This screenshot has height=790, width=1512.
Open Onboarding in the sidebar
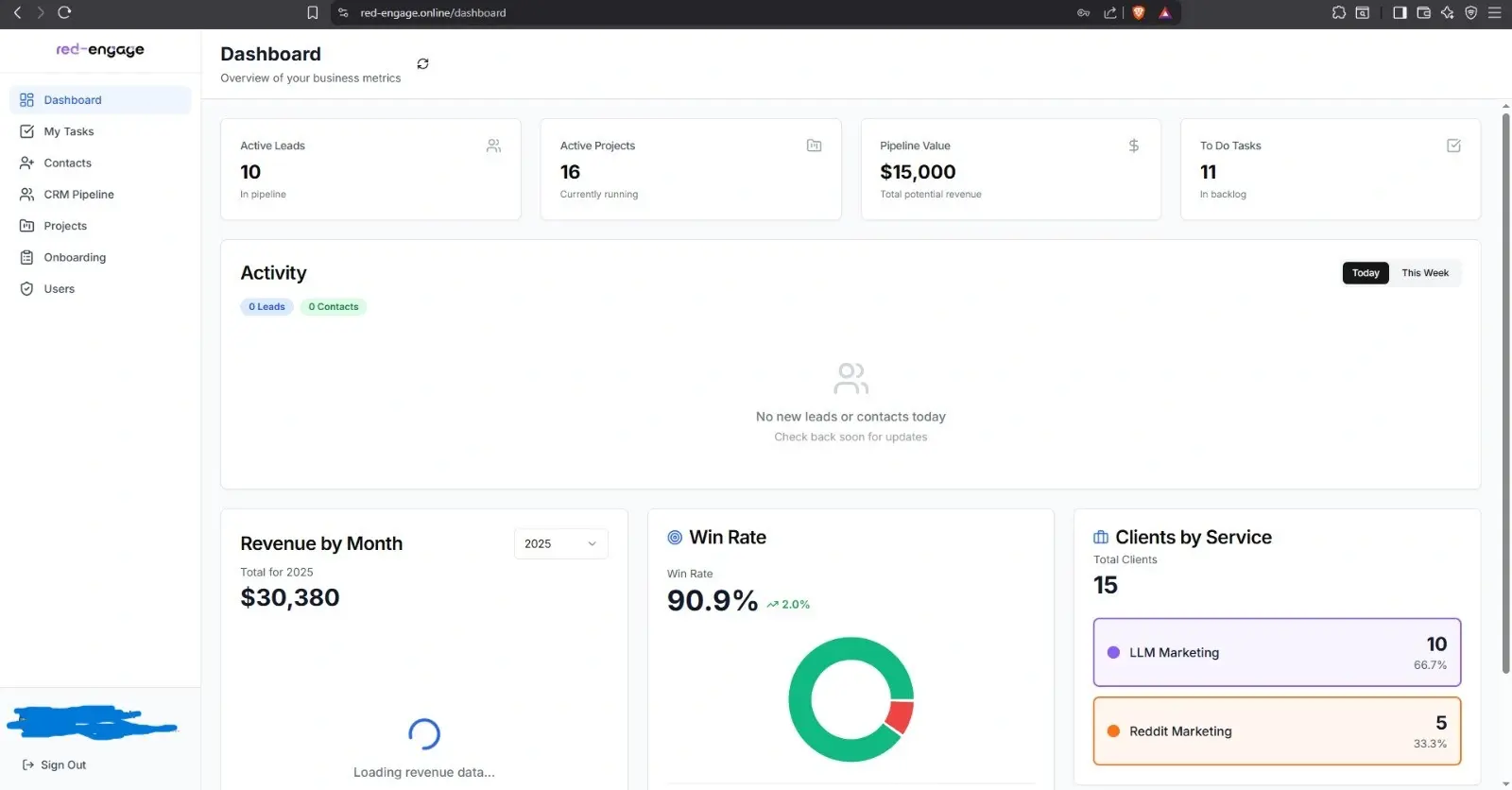[100, 257]
